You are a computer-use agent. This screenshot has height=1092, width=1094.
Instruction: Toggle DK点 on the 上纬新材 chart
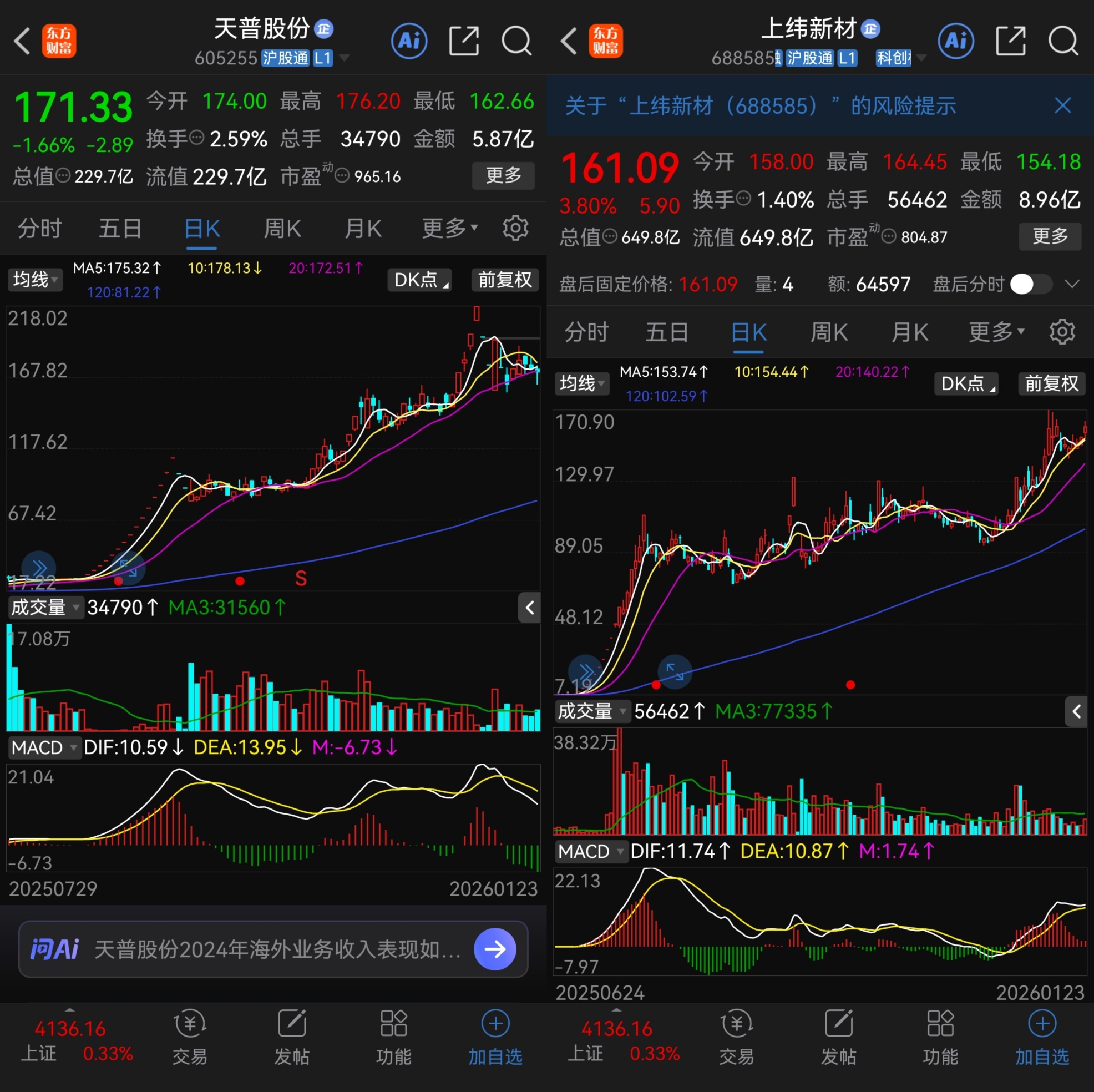[x=966, y=383]
